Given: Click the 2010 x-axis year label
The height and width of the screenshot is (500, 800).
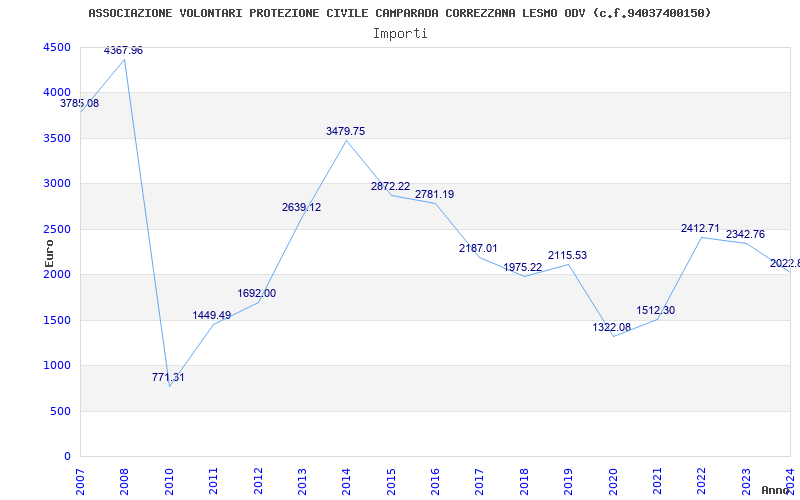Looking at the screenshot, I should coord(169,481).
